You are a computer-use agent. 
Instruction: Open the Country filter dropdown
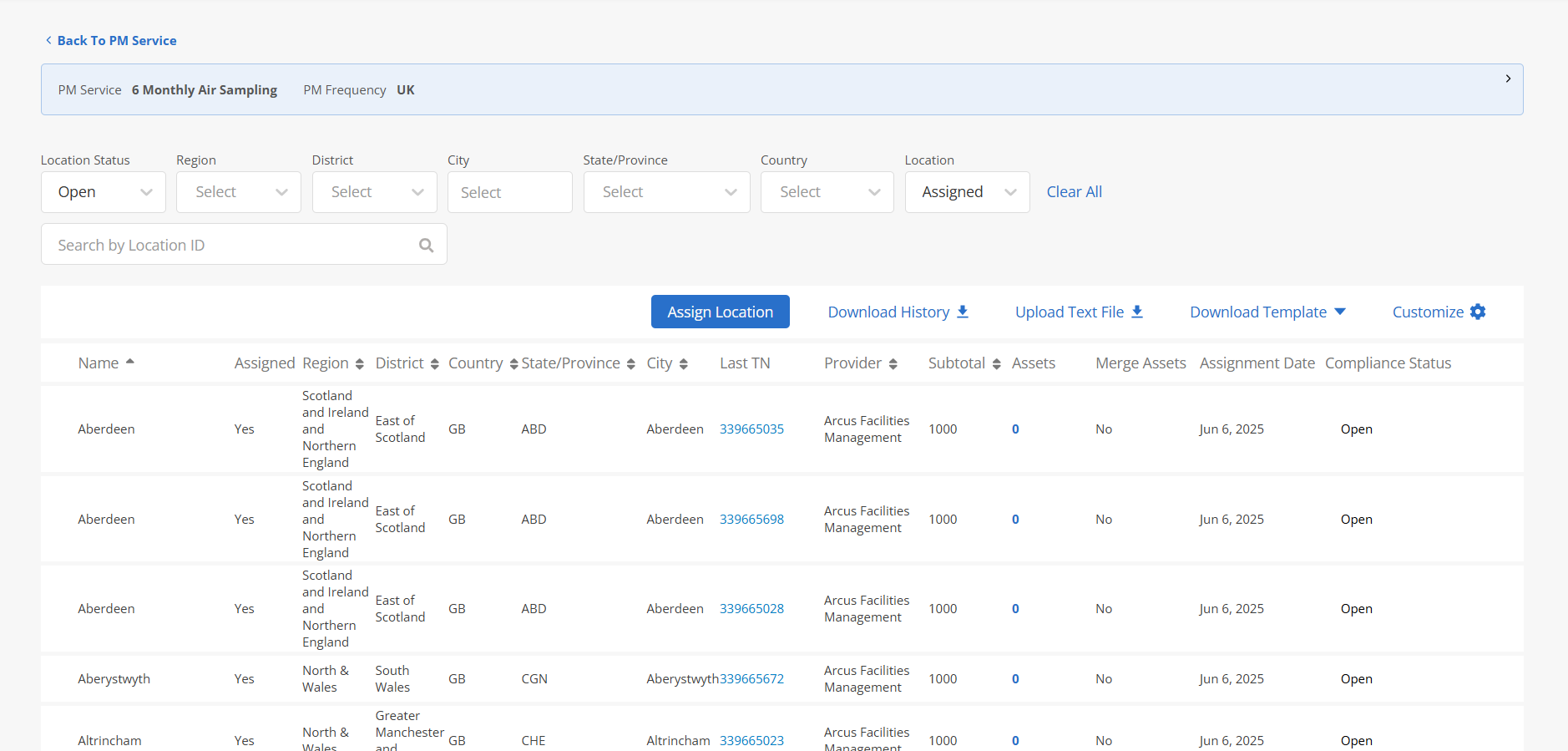(x=827, y=192)
